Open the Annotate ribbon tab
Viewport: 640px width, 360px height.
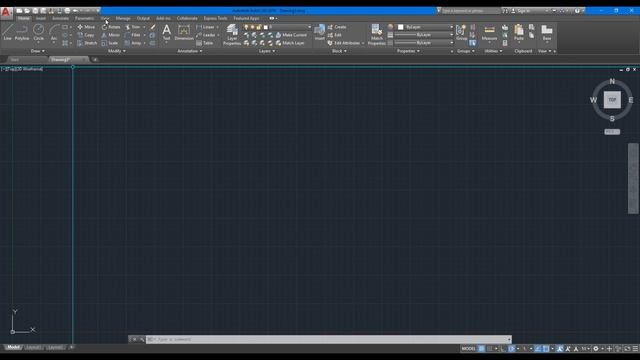[60, 18]
